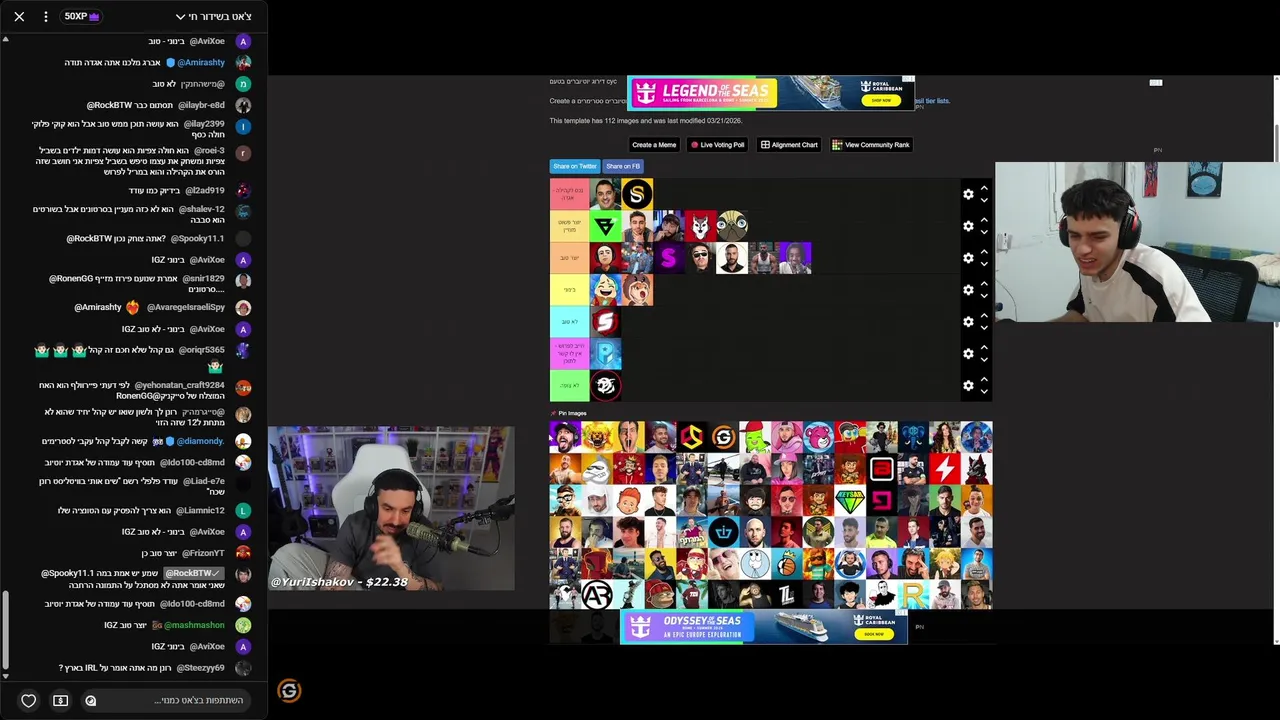This screenshot has height=720, width=1280.
Task: Pick the red lightning bolt image in pool
Action: point(945,468)
